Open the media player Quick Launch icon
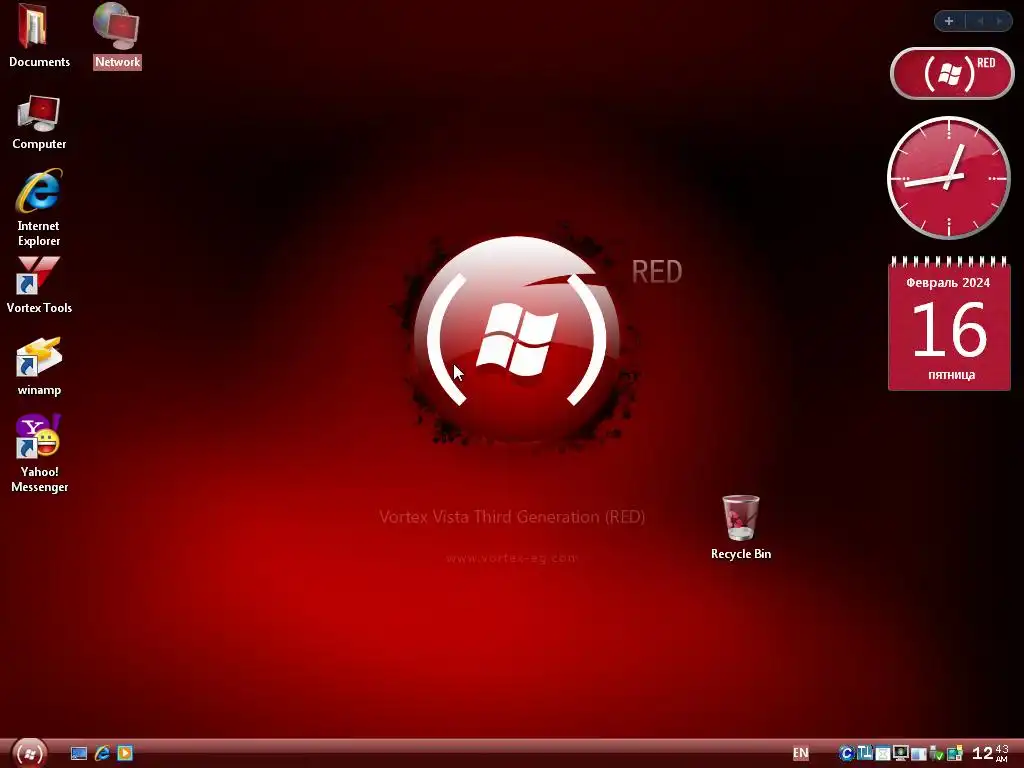 click(x=125, y=753)
